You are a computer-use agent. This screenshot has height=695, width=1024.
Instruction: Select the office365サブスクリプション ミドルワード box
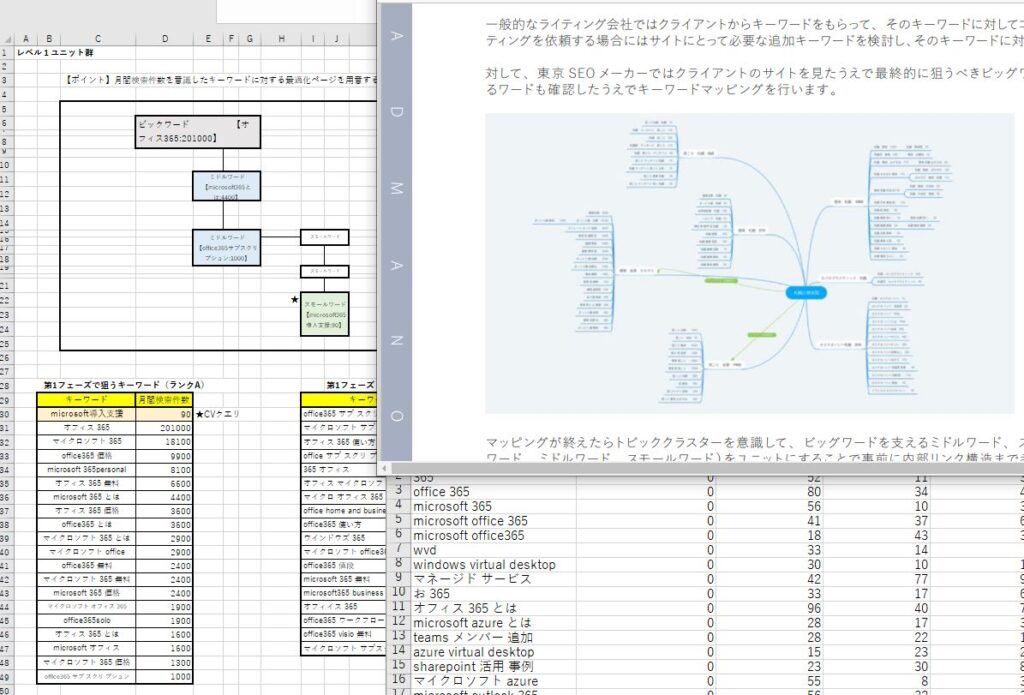226,248
